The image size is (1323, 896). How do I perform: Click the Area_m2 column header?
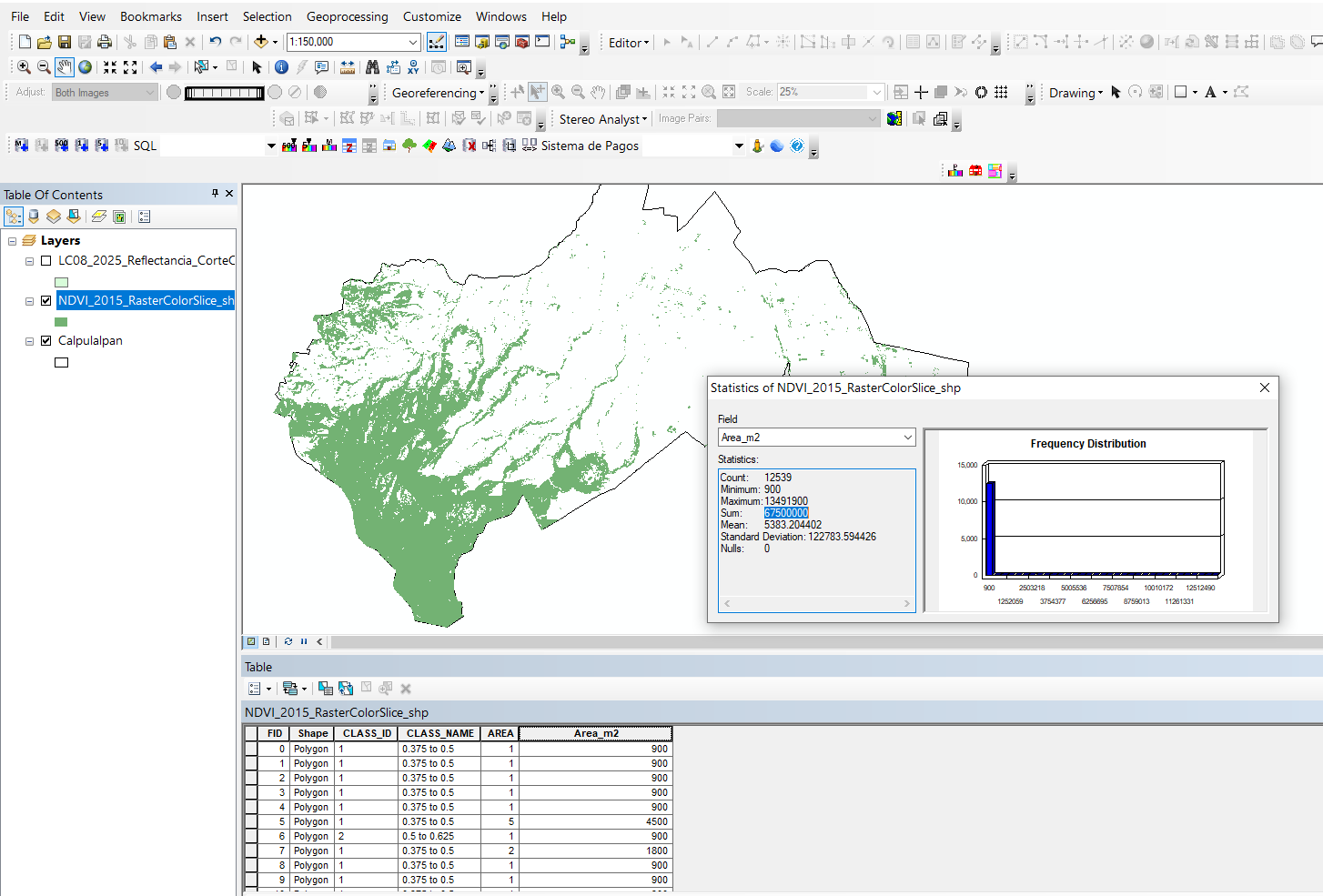[x=595, y=733]
